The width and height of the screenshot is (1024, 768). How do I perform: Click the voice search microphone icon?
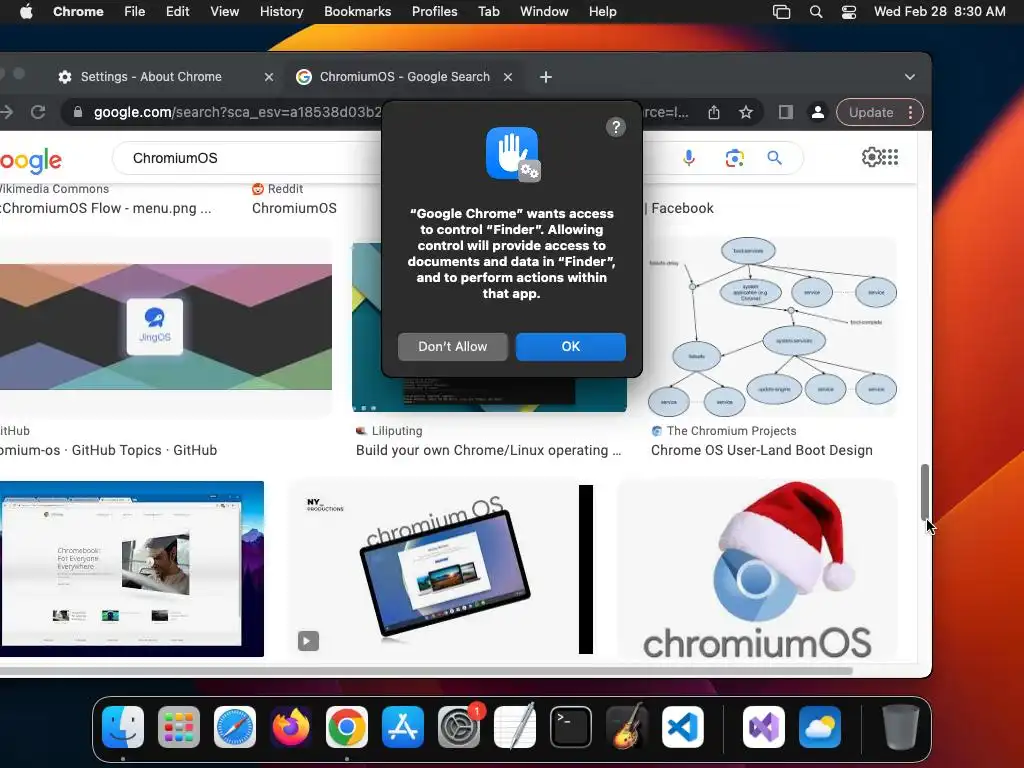pyautogui.click(x=689, y=158)
